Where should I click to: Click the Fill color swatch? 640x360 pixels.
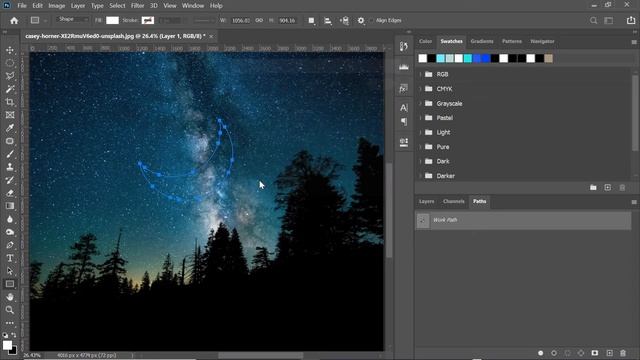112,20
